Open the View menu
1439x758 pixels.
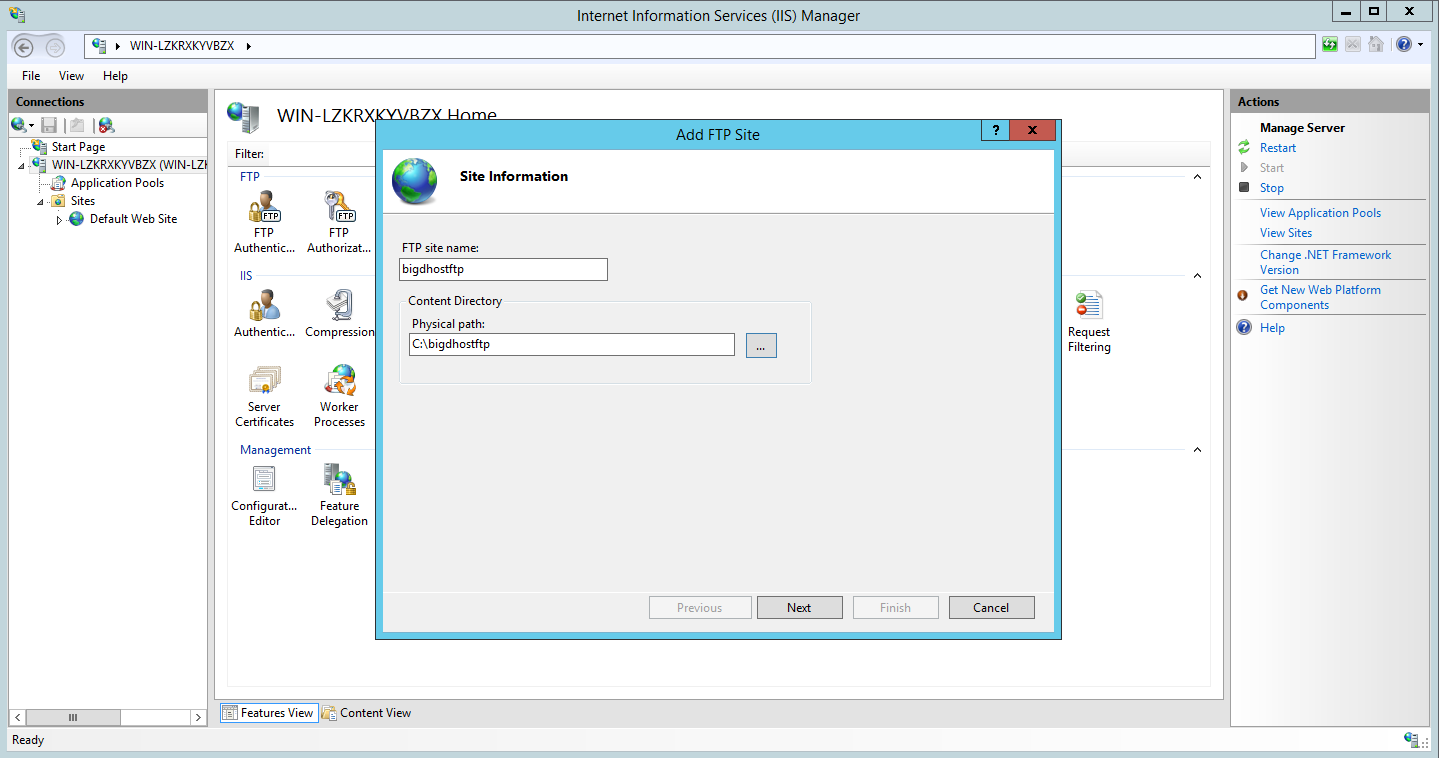click(x=71, y=76)
